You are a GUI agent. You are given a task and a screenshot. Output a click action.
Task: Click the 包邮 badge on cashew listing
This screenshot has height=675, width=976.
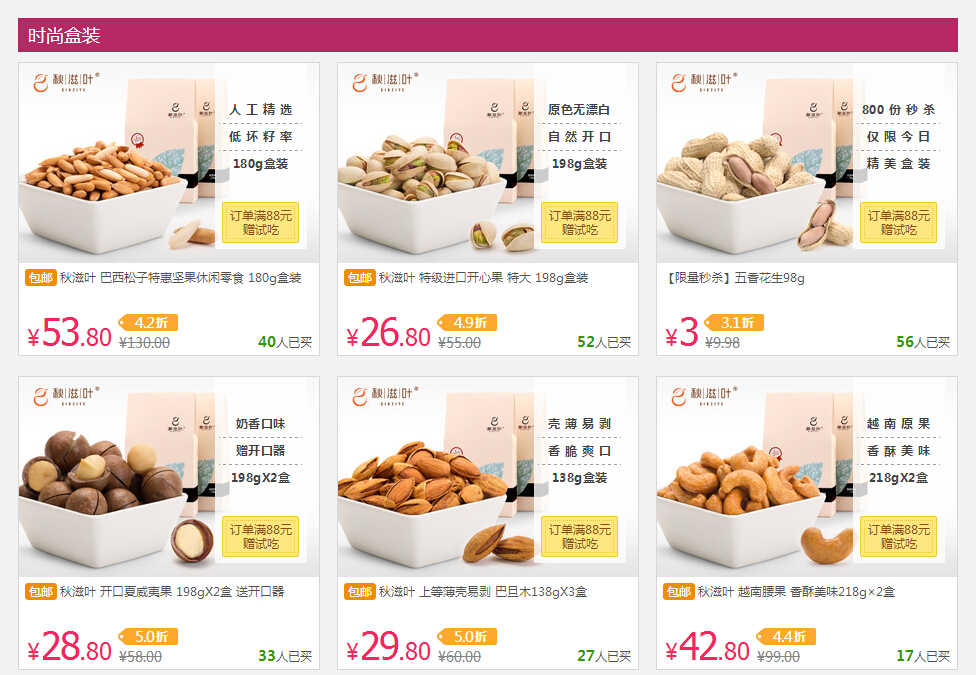point(678,592)
